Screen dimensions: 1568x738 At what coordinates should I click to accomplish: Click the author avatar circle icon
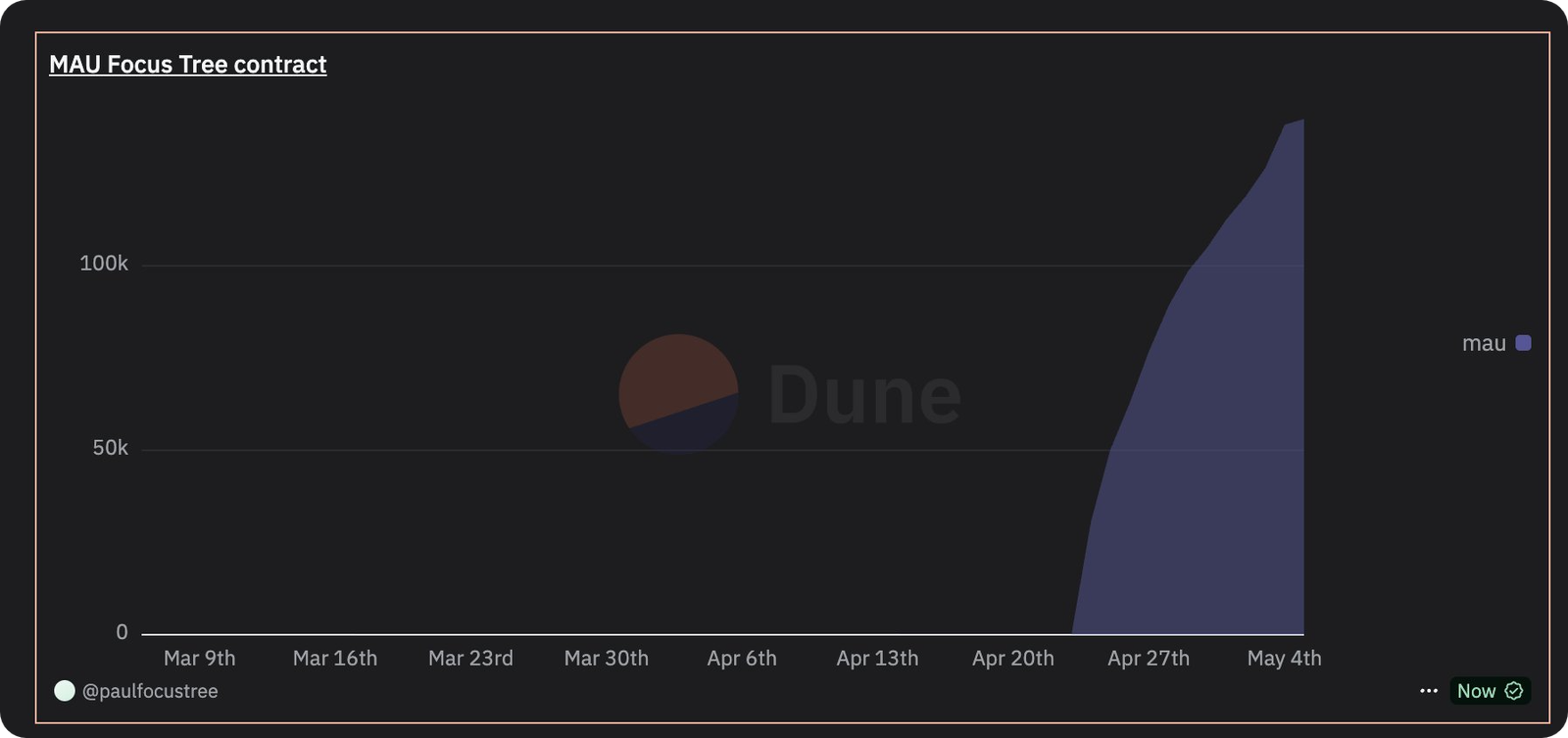(x=65, y=691)
